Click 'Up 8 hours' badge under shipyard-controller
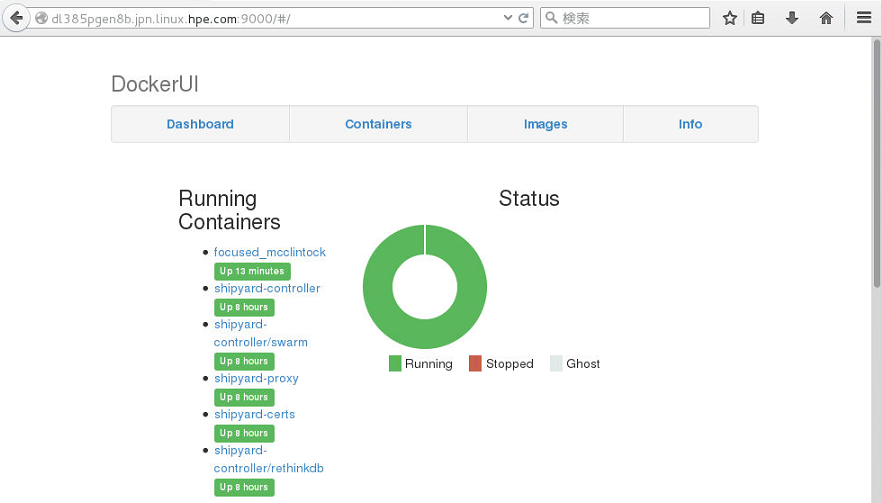Screen dimensions: 881x503 point(244,307)
